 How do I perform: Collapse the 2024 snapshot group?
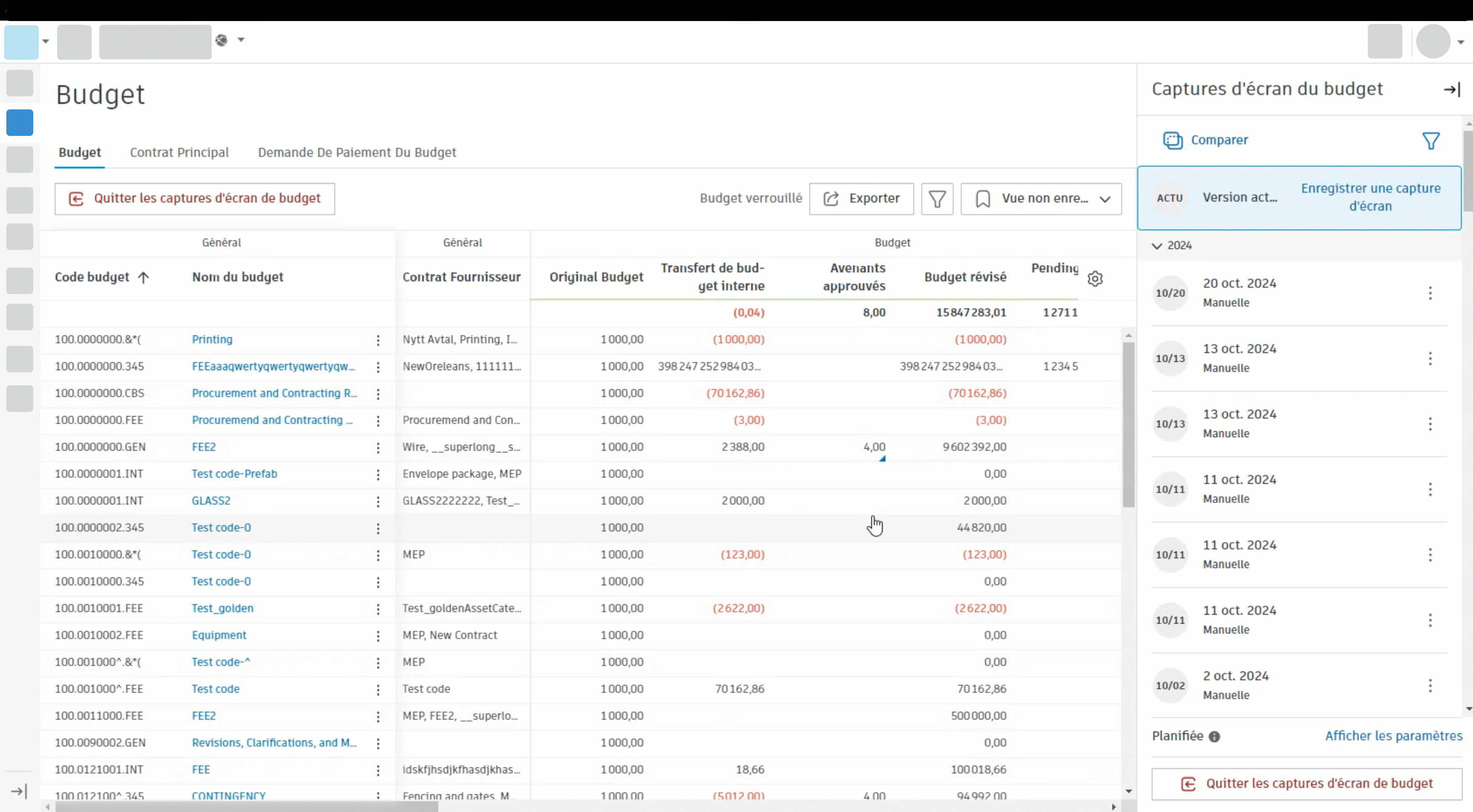(1157, 245)
